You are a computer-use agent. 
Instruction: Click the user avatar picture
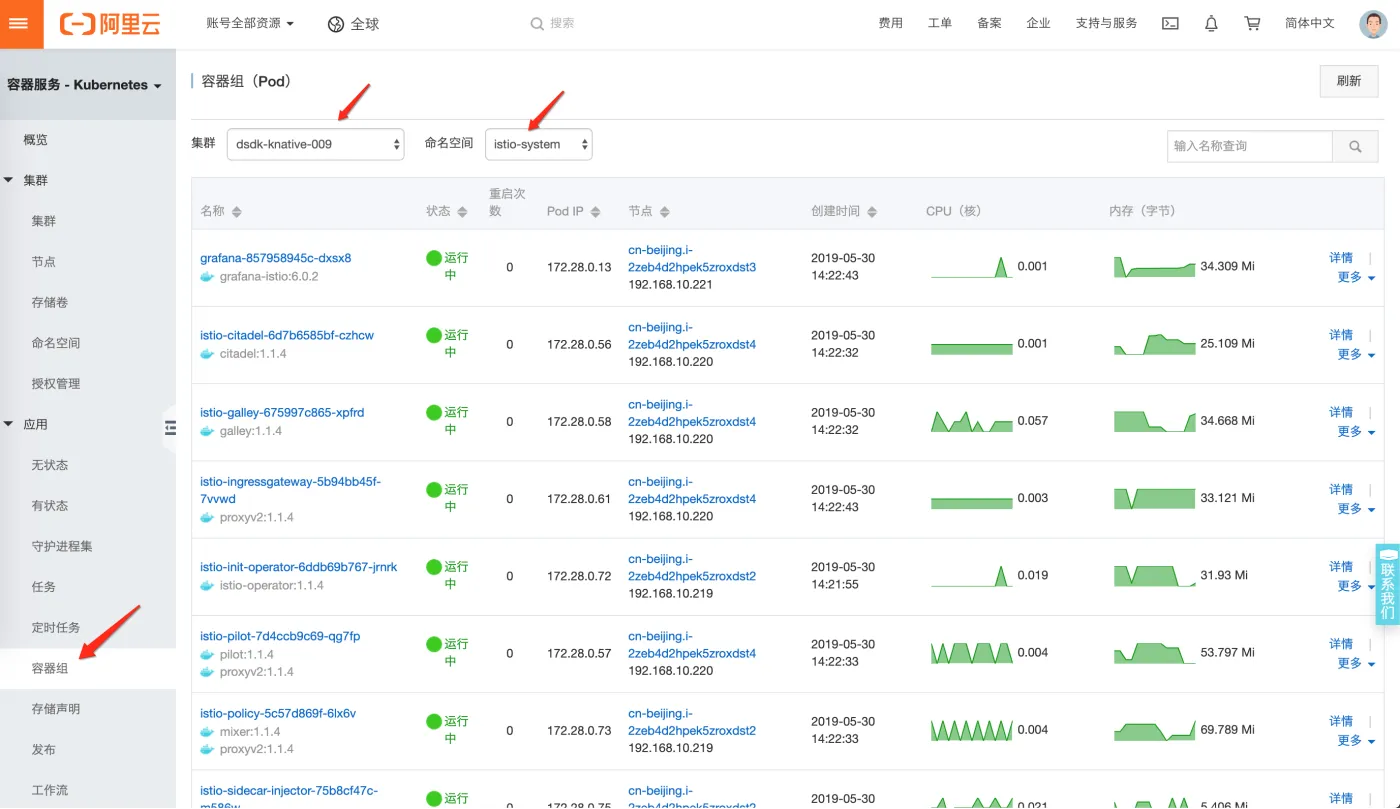(x=1374, y=24)
